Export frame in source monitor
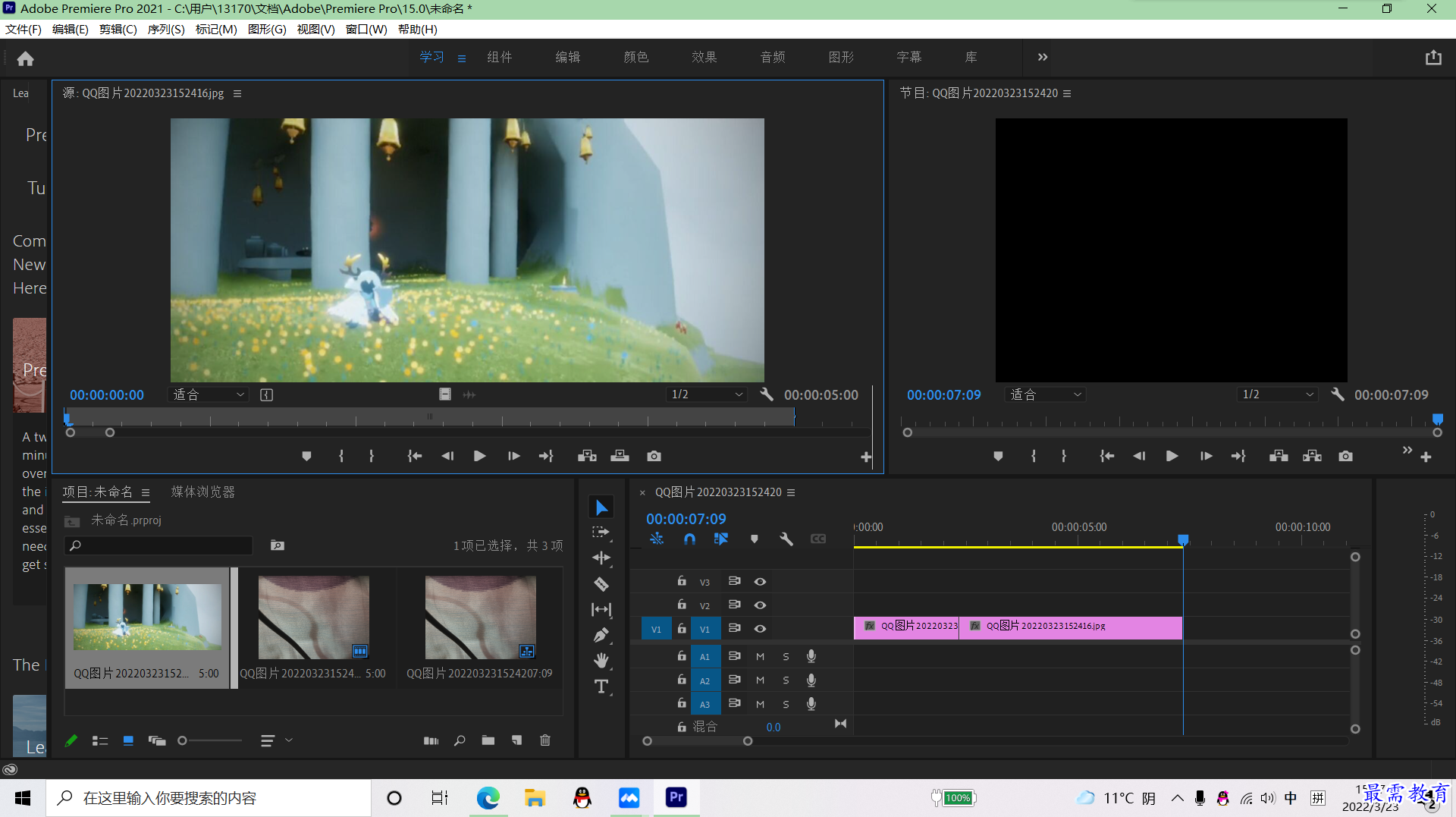 654,456
